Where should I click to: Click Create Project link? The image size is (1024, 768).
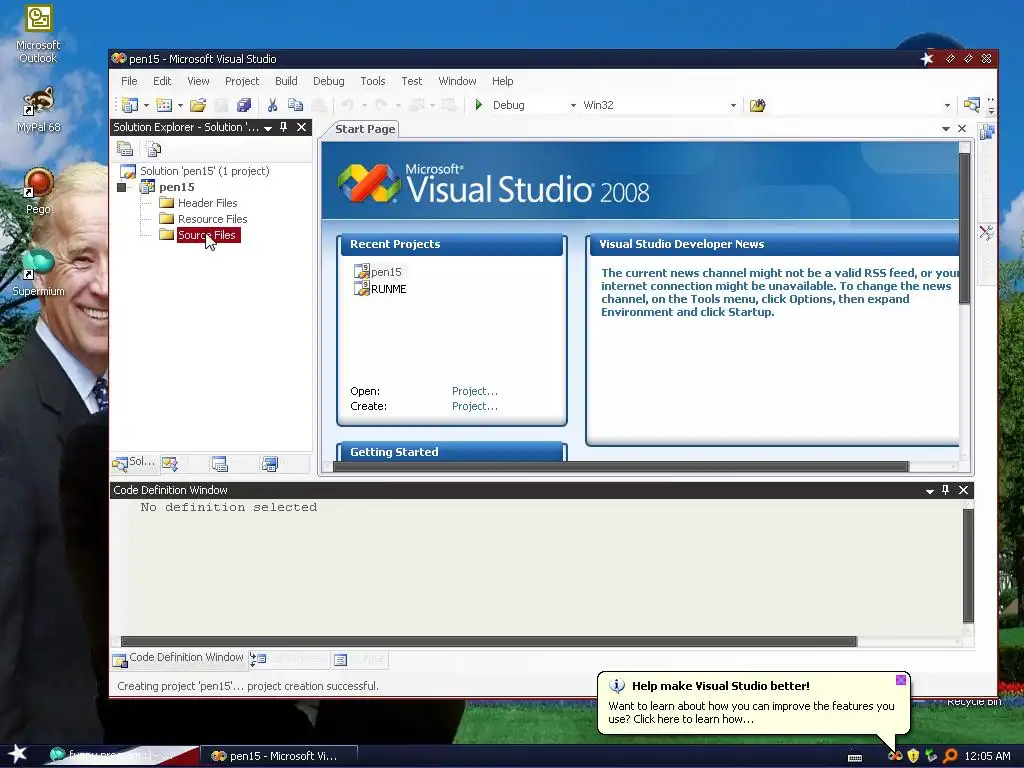[x=475, y=406]
